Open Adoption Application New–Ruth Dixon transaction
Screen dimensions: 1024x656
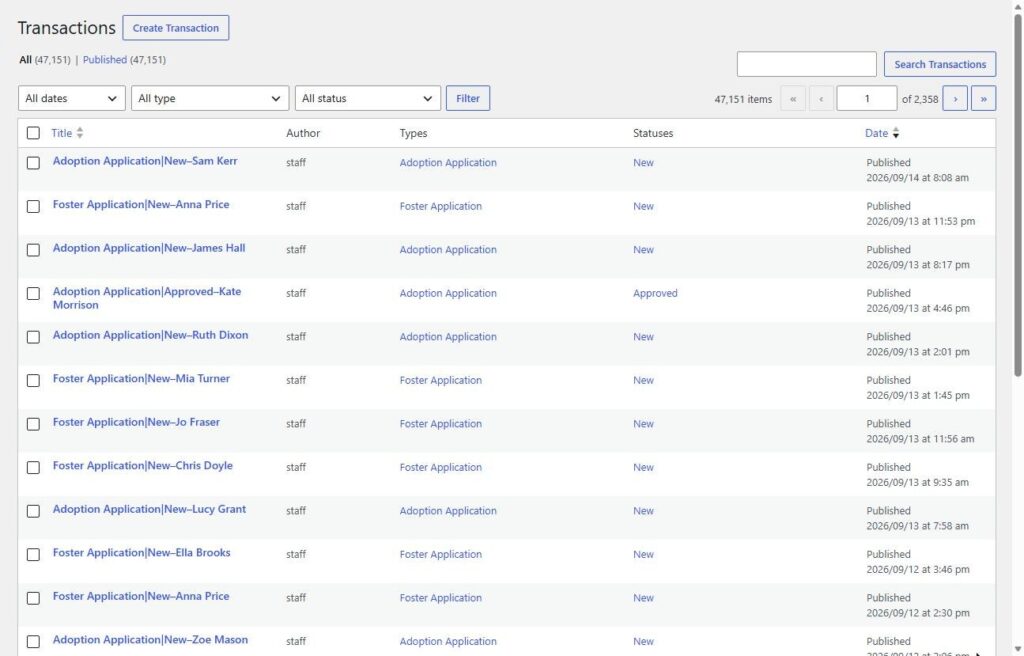(150, 335)
